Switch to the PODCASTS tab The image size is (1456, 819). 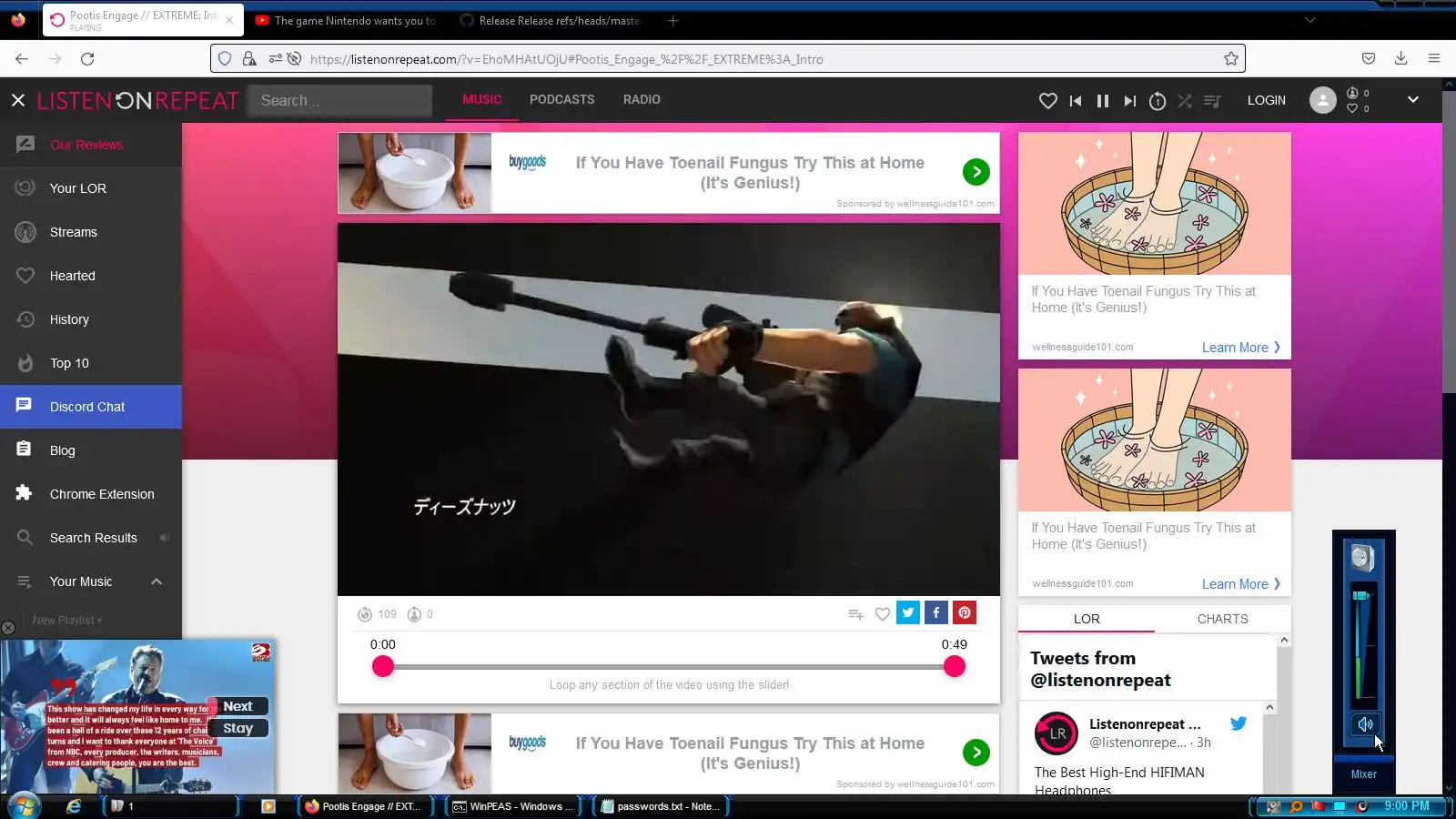pos(562,99)
